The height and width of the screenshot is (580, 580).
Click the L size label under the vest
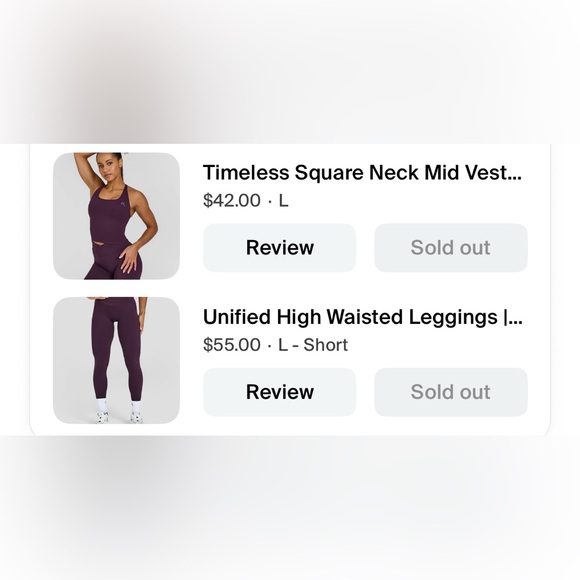pos(283,200)
